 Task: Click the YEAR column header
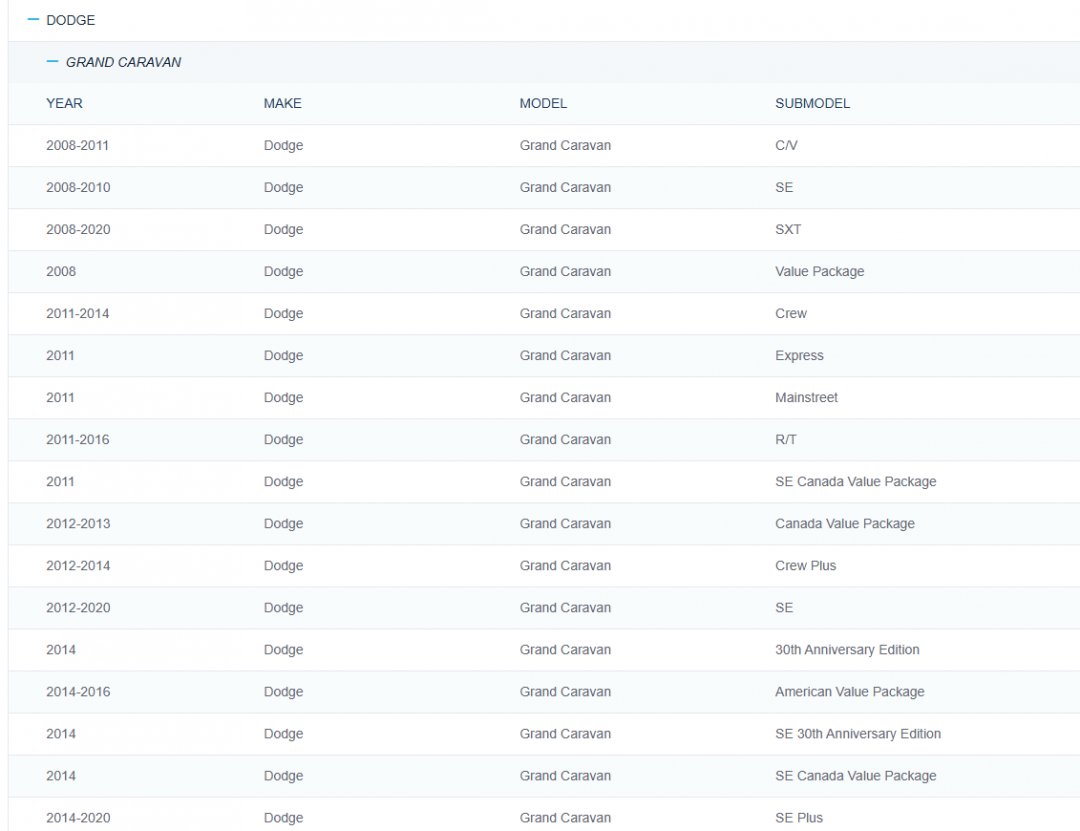pos(64,103)
